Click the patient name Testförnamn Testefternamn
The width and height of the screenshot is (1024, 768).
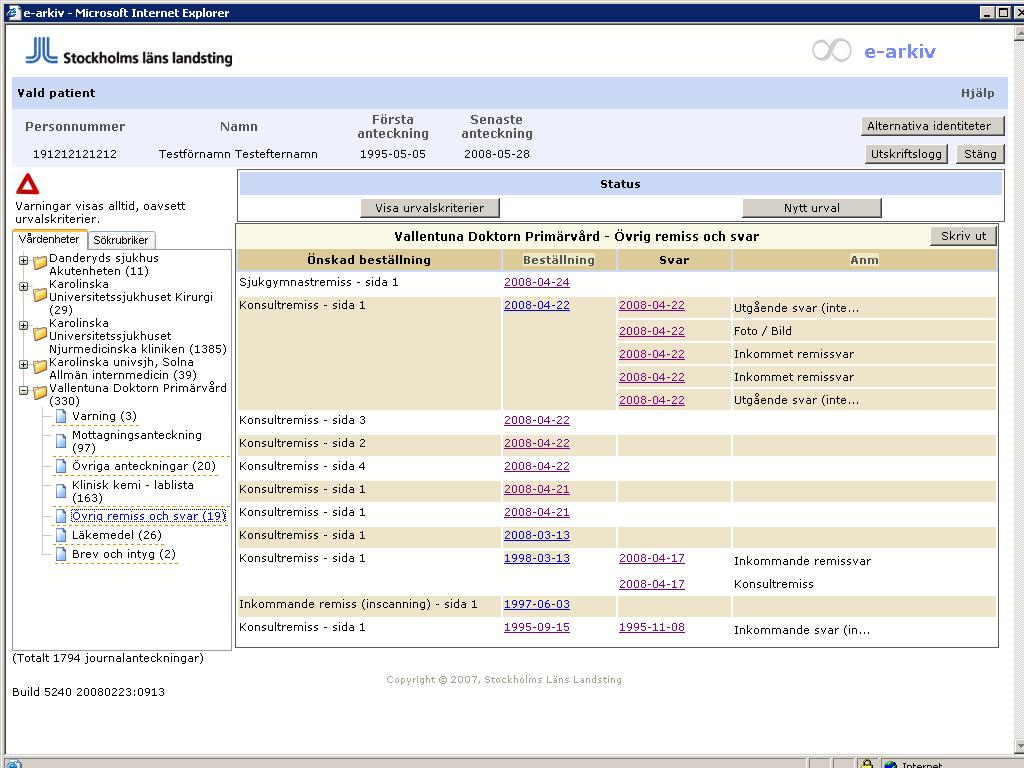pyautogui.click(x=238, y=154)
